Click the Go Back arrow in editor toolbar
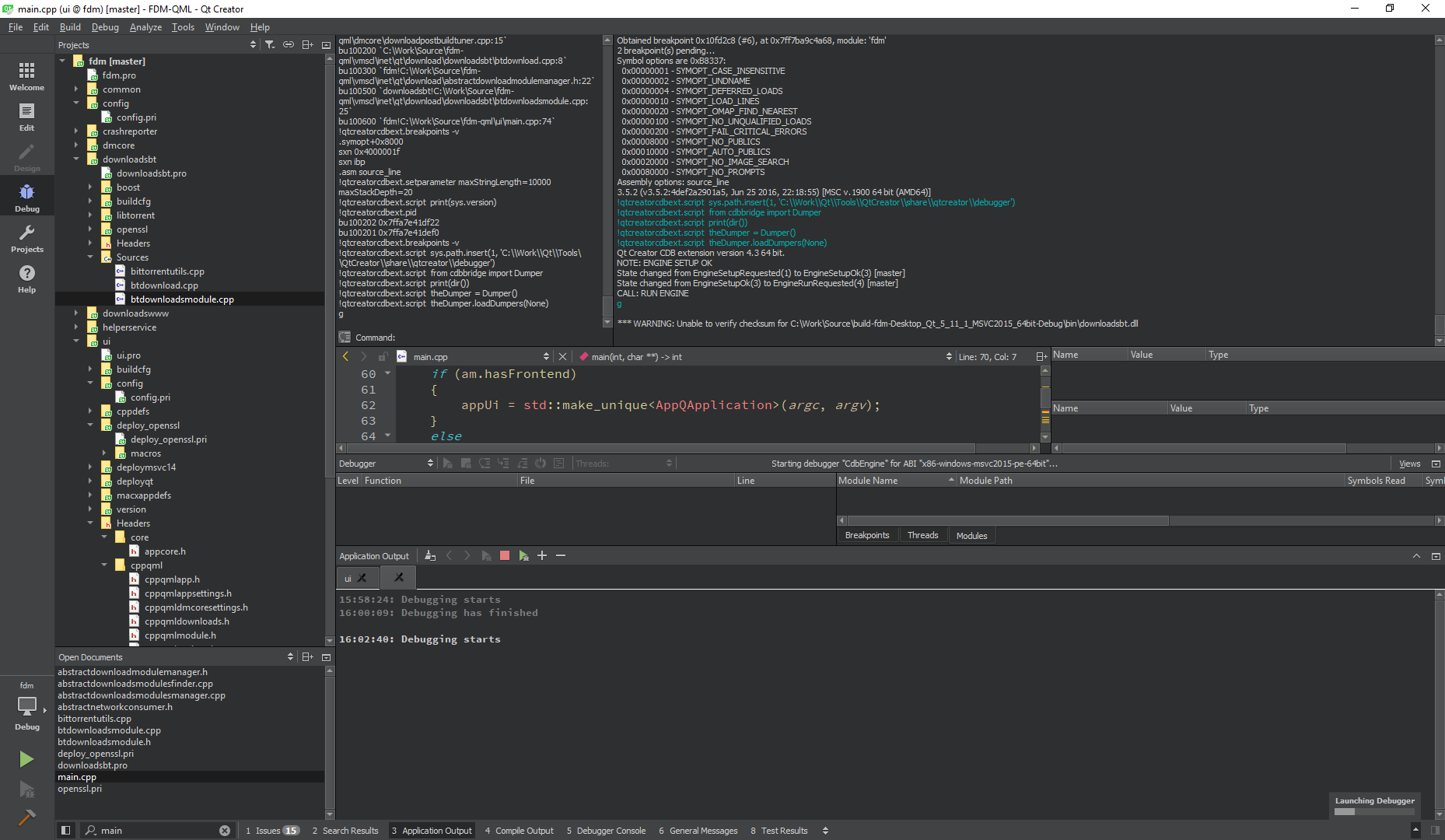The image size is (1445, 840). pyautogui.click(x=346, y=356)
